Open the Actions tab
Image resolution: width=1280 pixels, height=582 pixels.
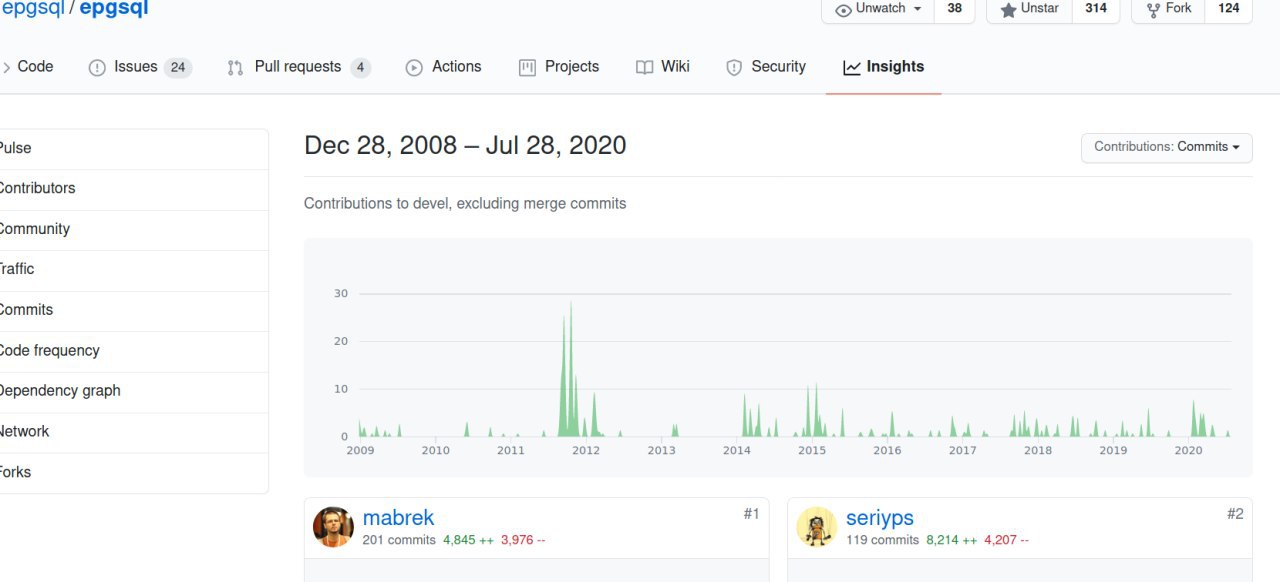[x=443, y=67]
